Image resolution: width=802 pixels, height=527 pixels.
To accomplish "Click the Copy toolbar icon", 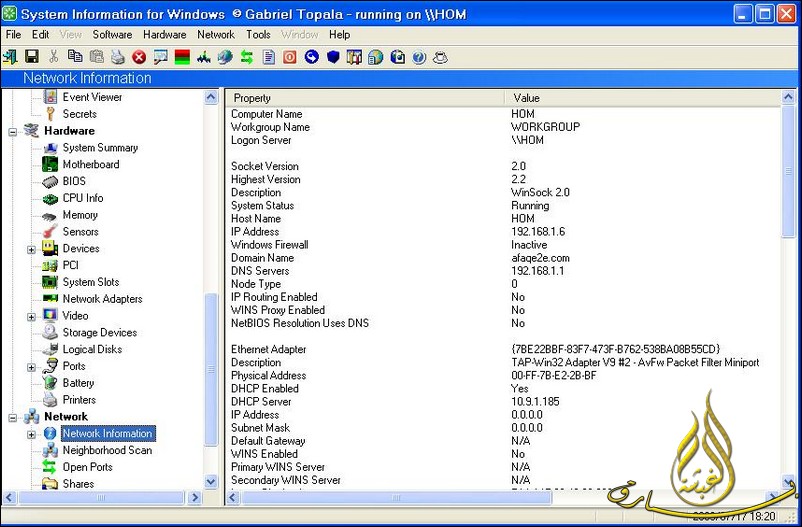I will point(75,57).
